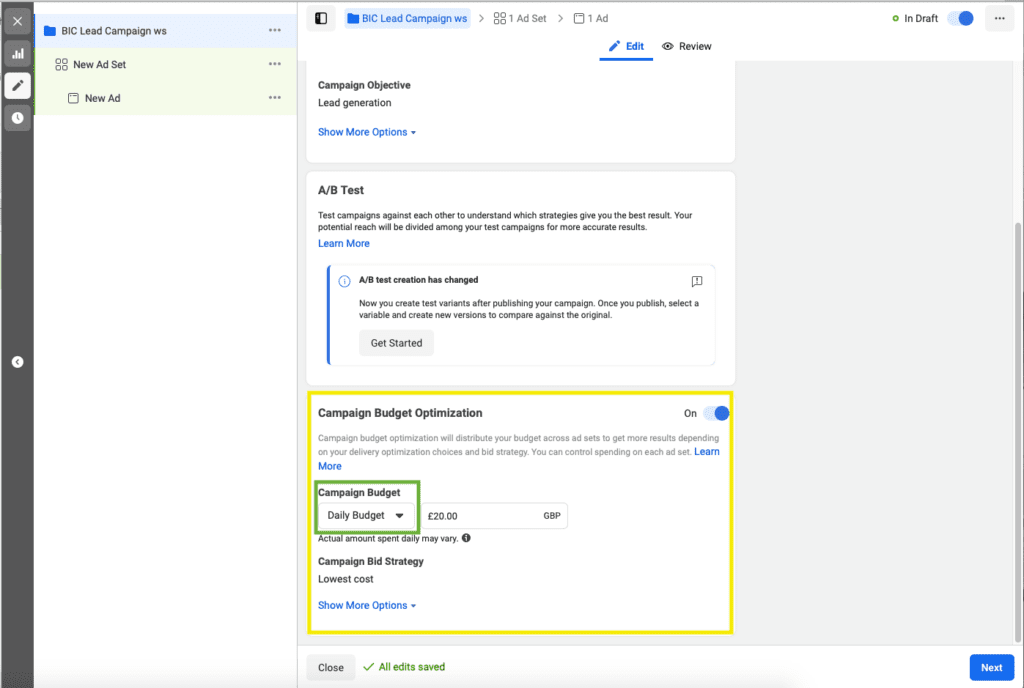Viewport: 1024px width, 688px height.
Task: Open the top-right more options ellipsis button
Action: coord(999,18)
